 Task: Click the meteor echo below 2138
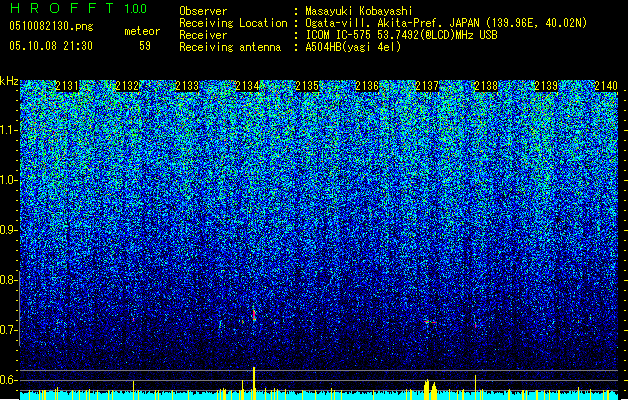point(476,325)
